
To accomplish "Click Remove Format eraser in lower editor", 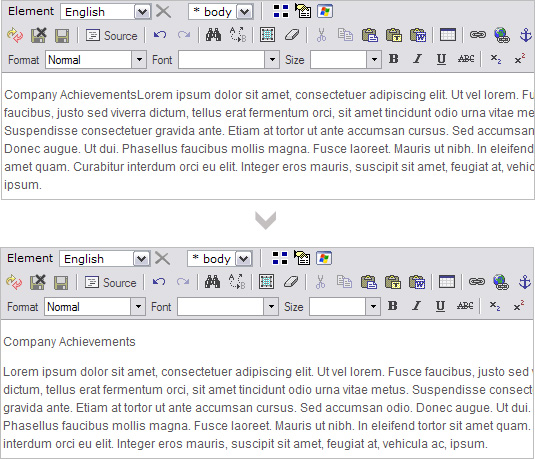I will tap(291, 282).
